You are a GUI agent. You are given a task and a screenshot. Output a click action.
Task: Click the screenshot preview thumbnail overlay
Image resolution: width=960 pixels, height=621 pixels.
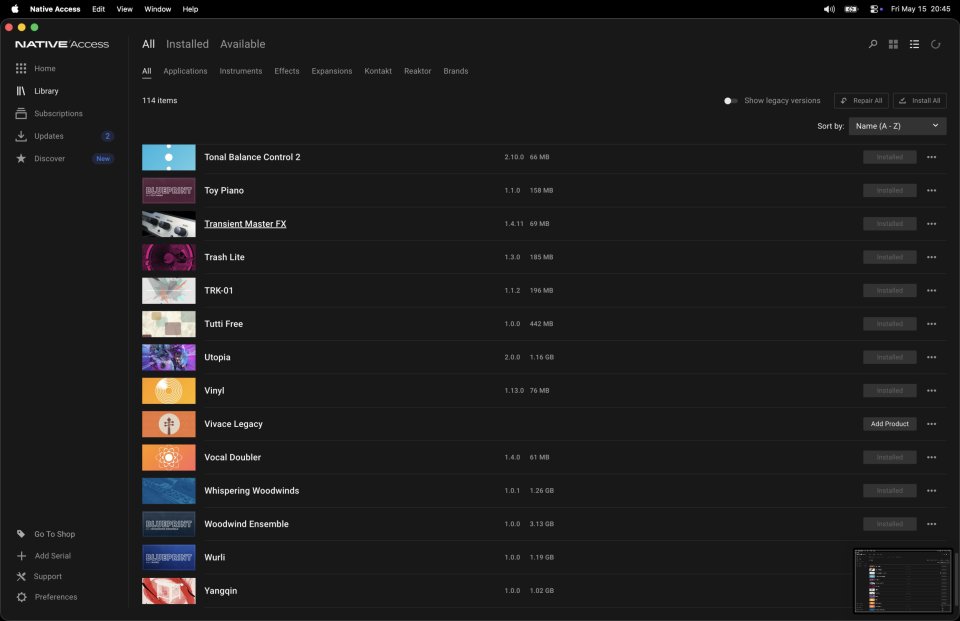903,581
